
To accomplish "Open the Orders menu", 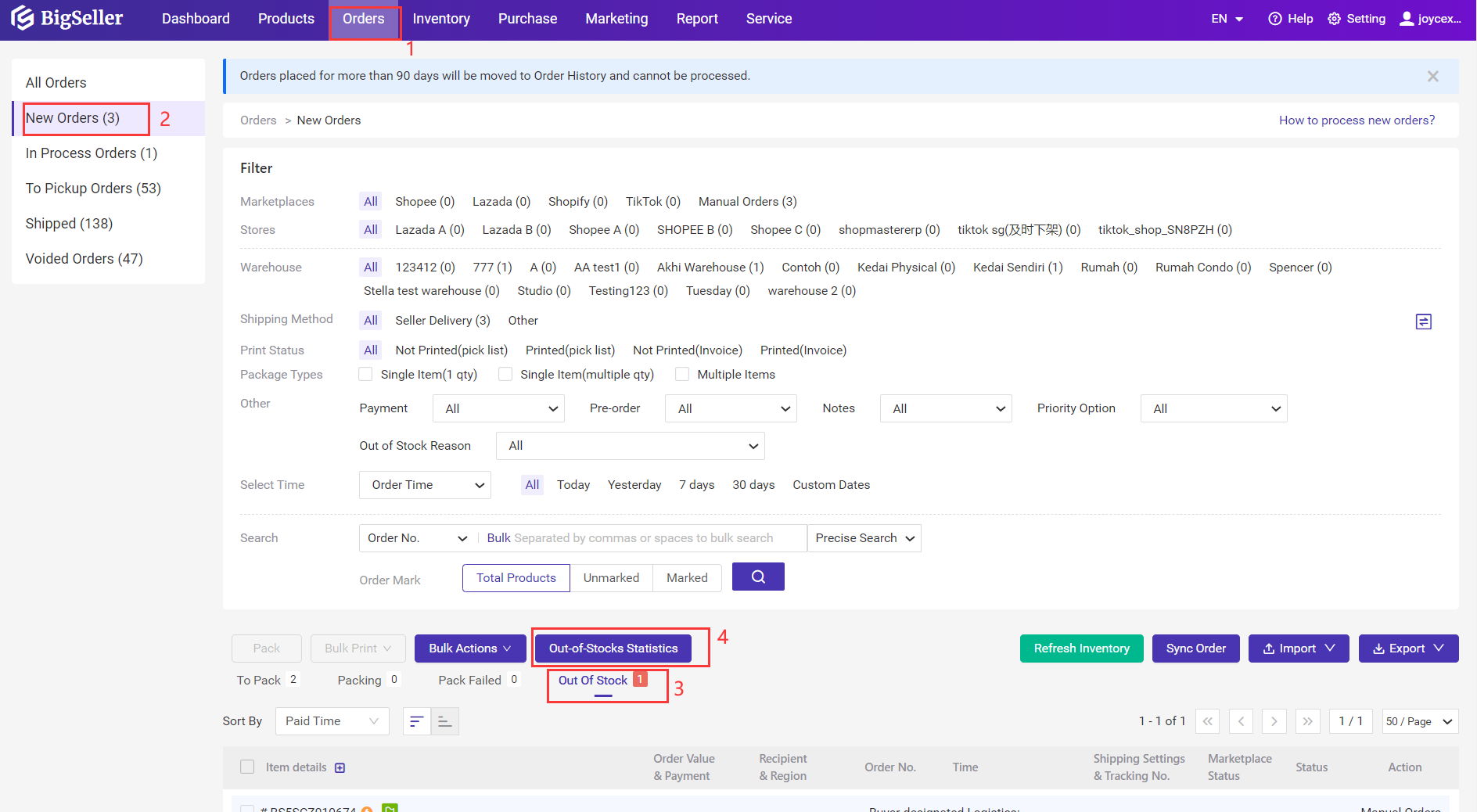I will coord(364,19).
